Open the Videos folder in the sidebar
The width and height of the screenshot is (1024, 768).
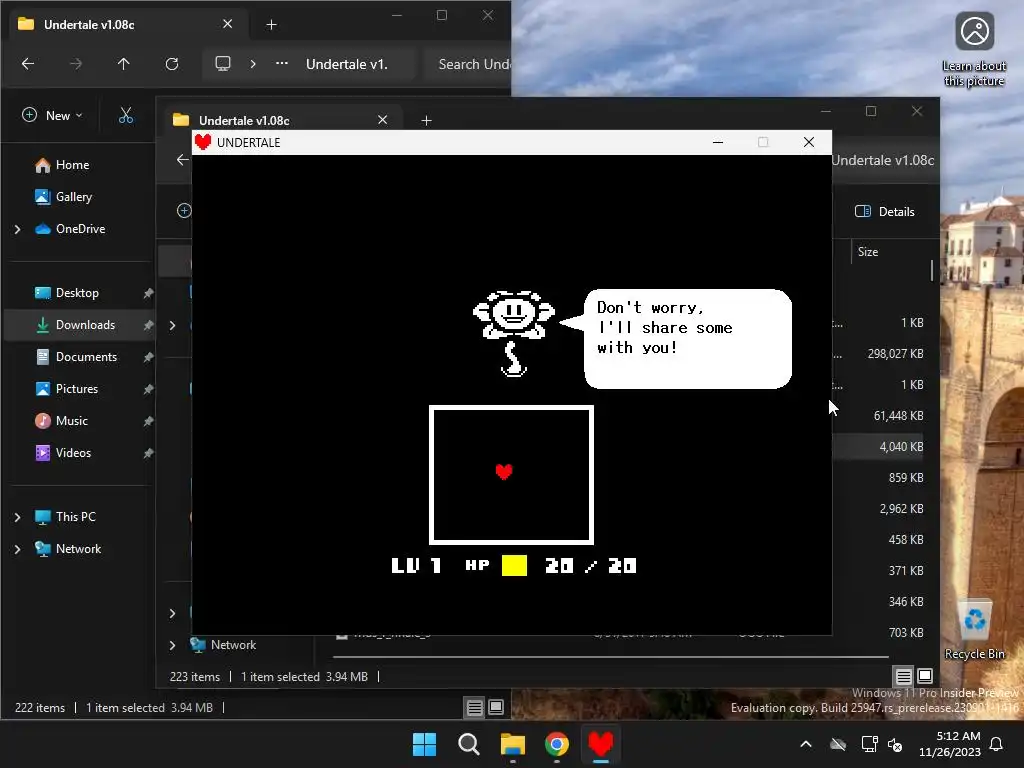tap(63, 453)
